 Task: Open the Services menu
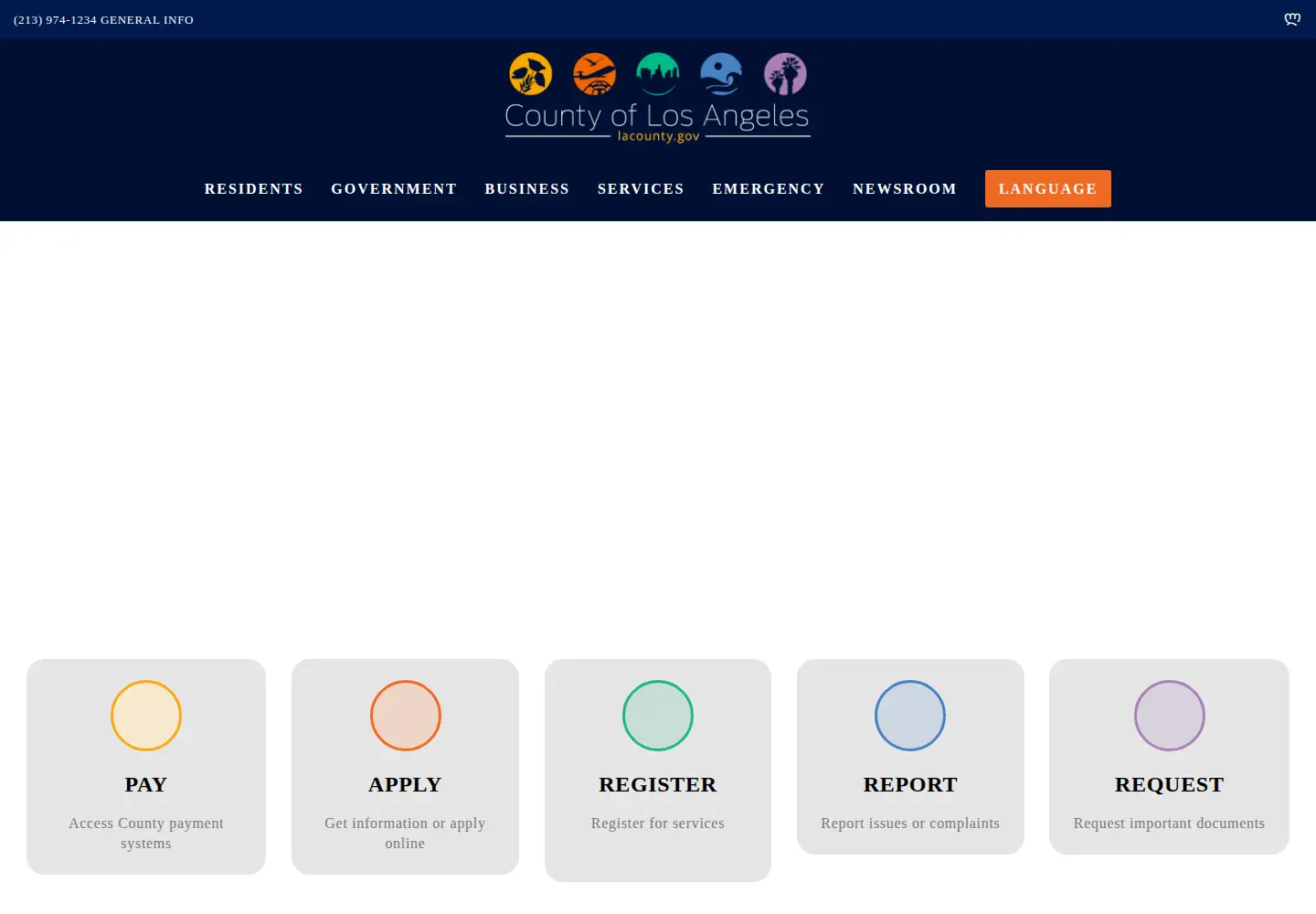point(641,189)
